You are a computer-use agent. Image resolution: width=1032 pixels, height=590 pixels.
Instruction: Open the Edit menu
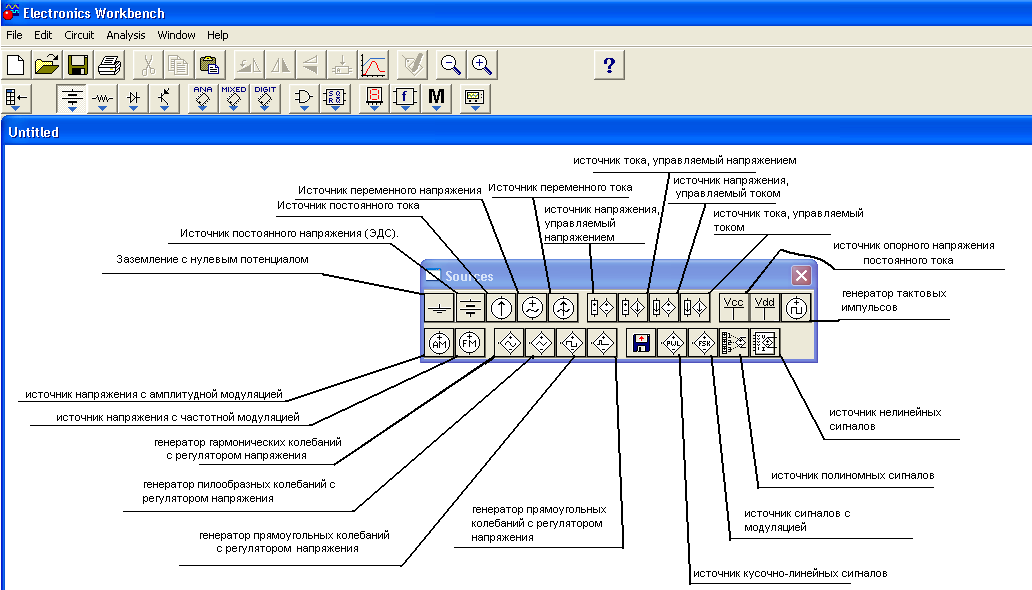click(43, 35)
